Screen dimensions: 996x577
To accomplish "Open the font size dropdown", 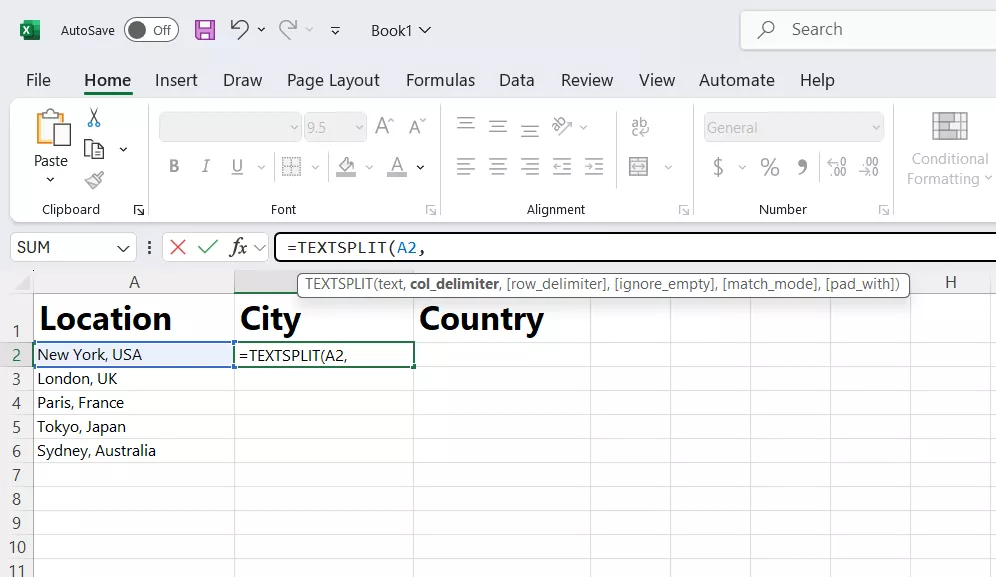I will tap(358, 128).
